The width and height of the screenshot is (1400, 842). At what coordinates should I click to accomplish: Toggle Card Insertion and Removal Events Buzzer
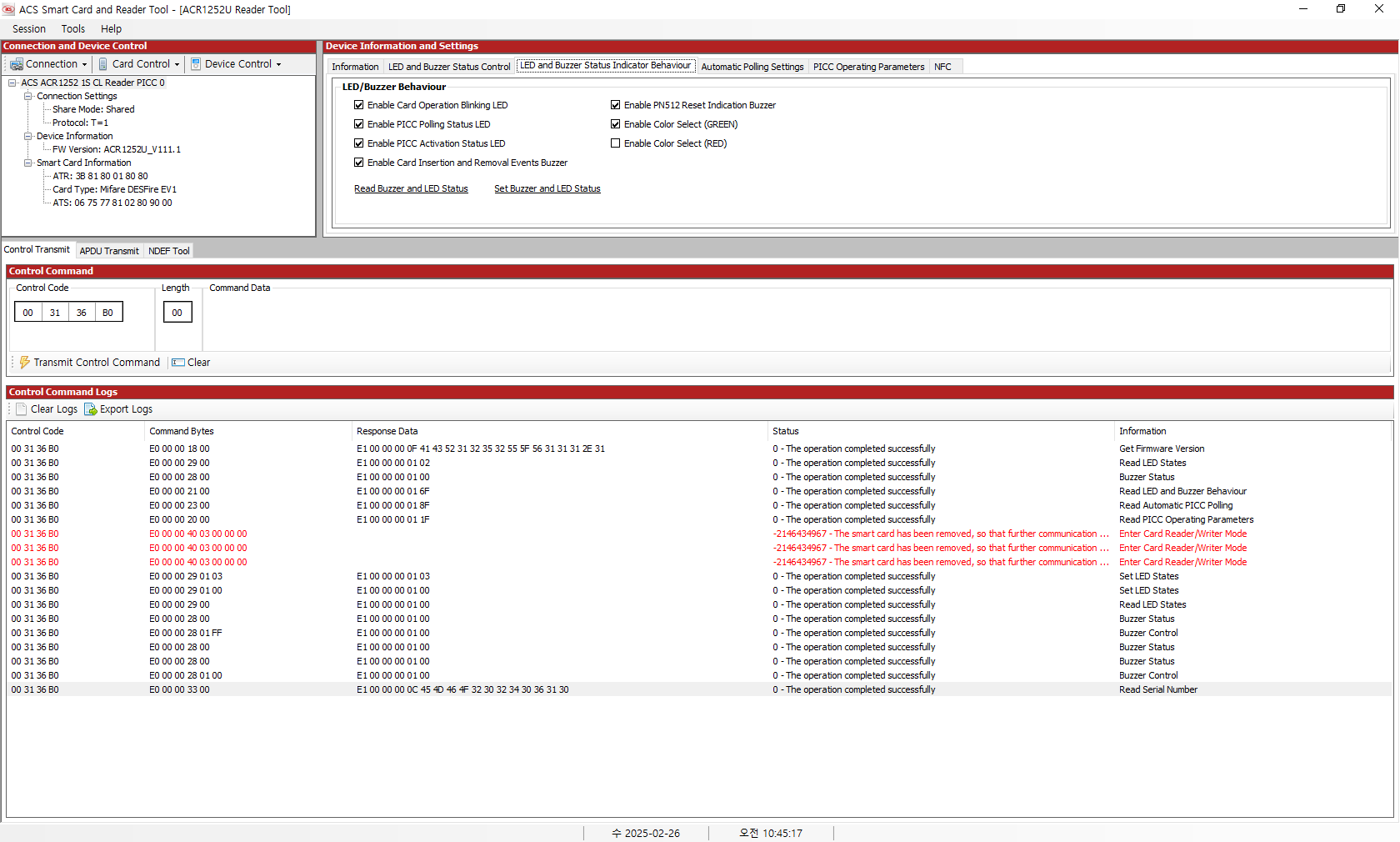pyautogui.click(x=359, y=163)
